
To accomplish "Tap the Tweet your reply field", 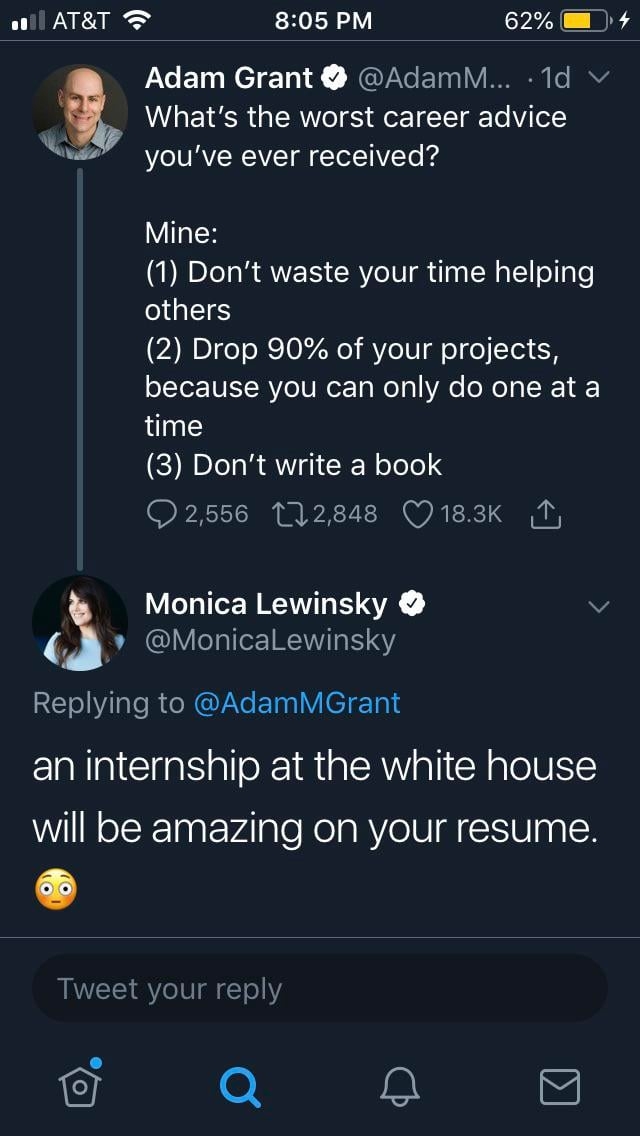I will 320,988.
